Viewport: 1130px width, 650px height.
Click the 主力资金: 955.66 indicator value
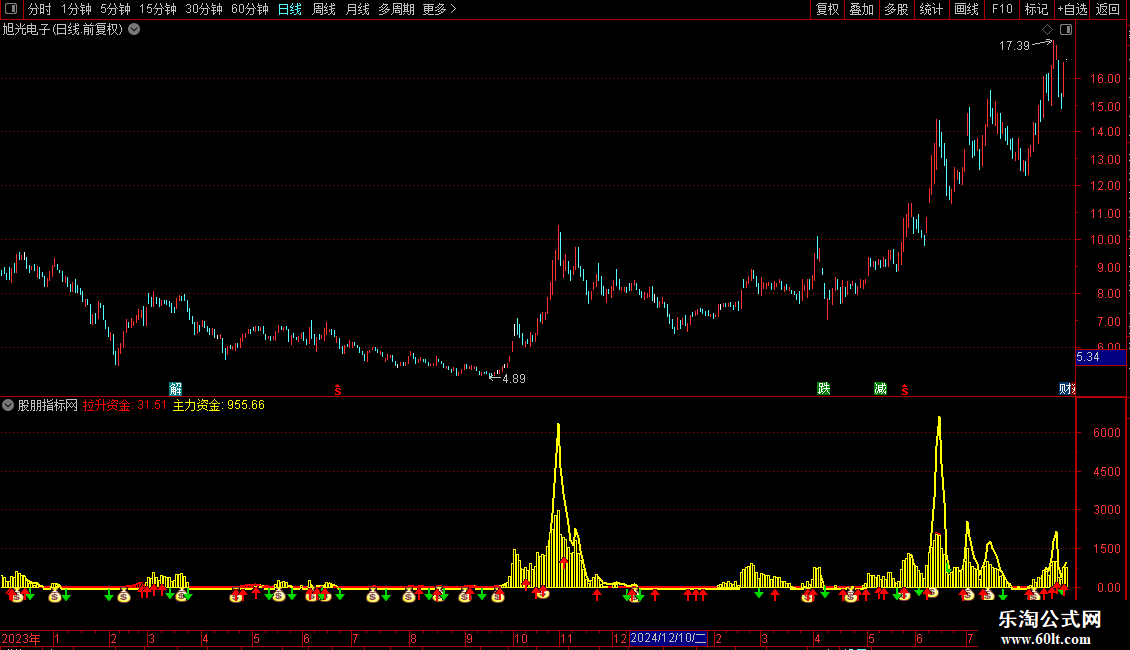[x=218, y=405]
